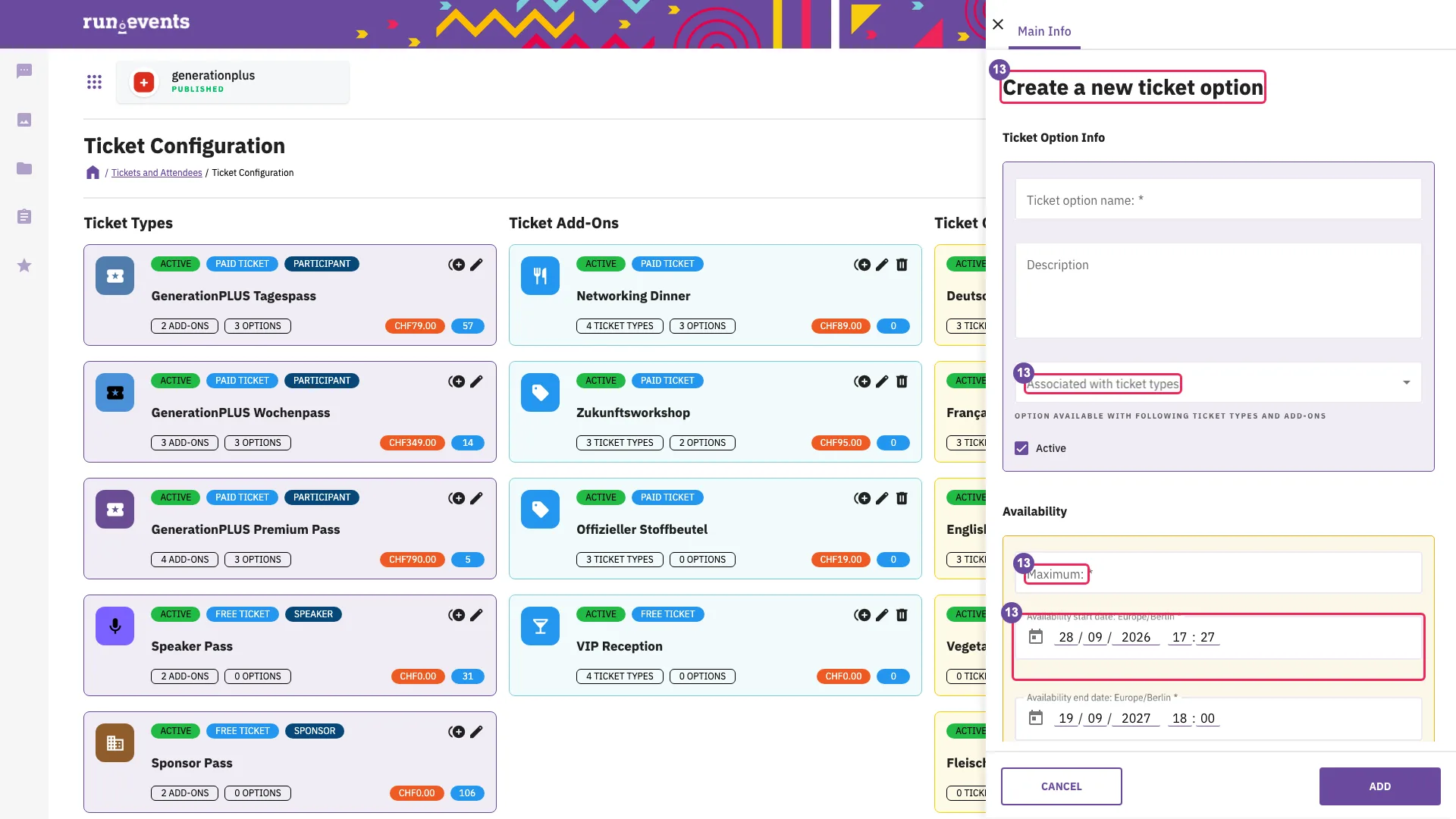Delete the Networking Dinner add-on

[x=902, y=265]
